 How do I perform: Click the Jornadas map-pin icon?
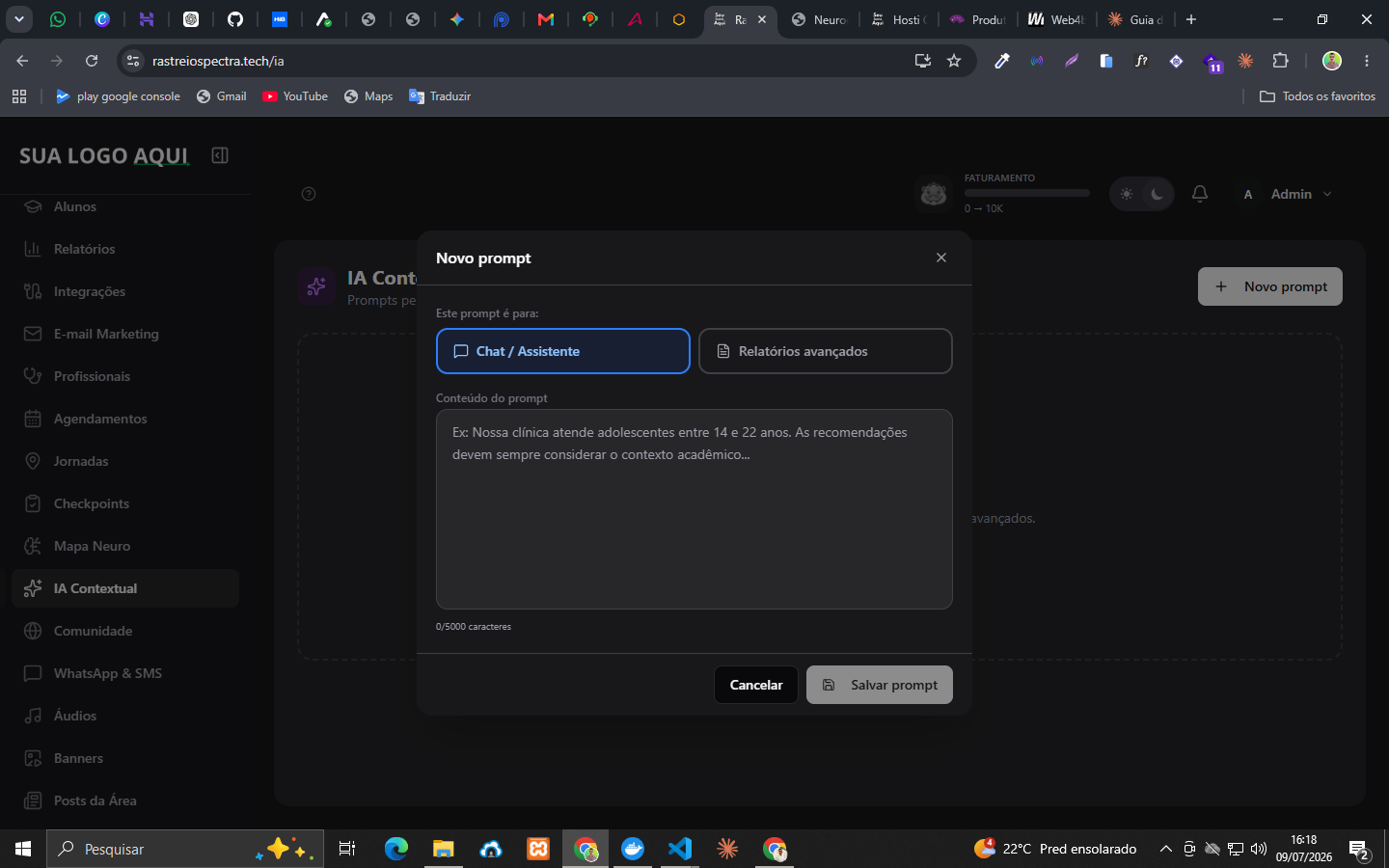(33, 461)
